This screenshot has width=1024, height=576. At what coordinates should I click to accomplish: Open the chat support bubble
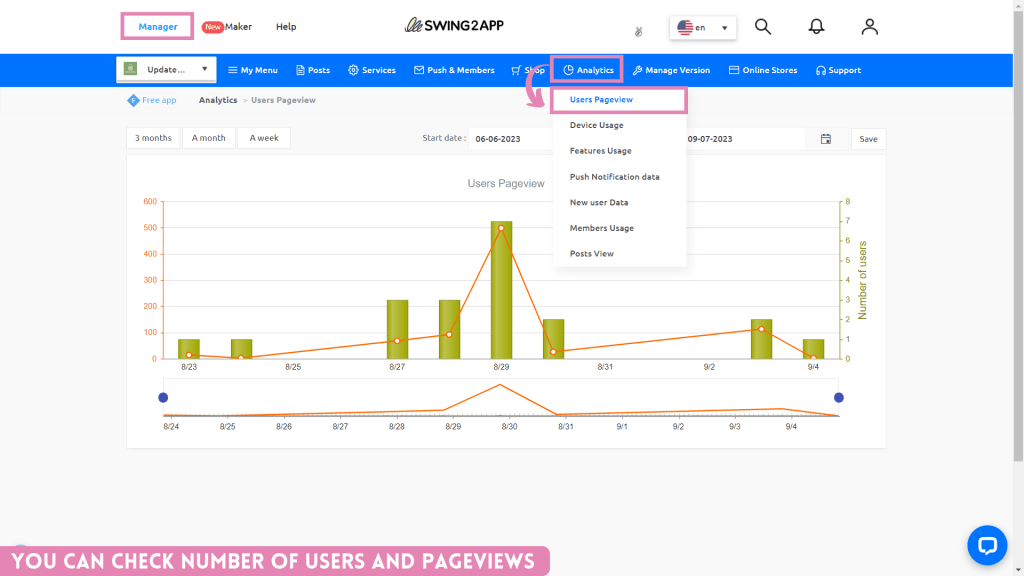(x=987, y=545)
